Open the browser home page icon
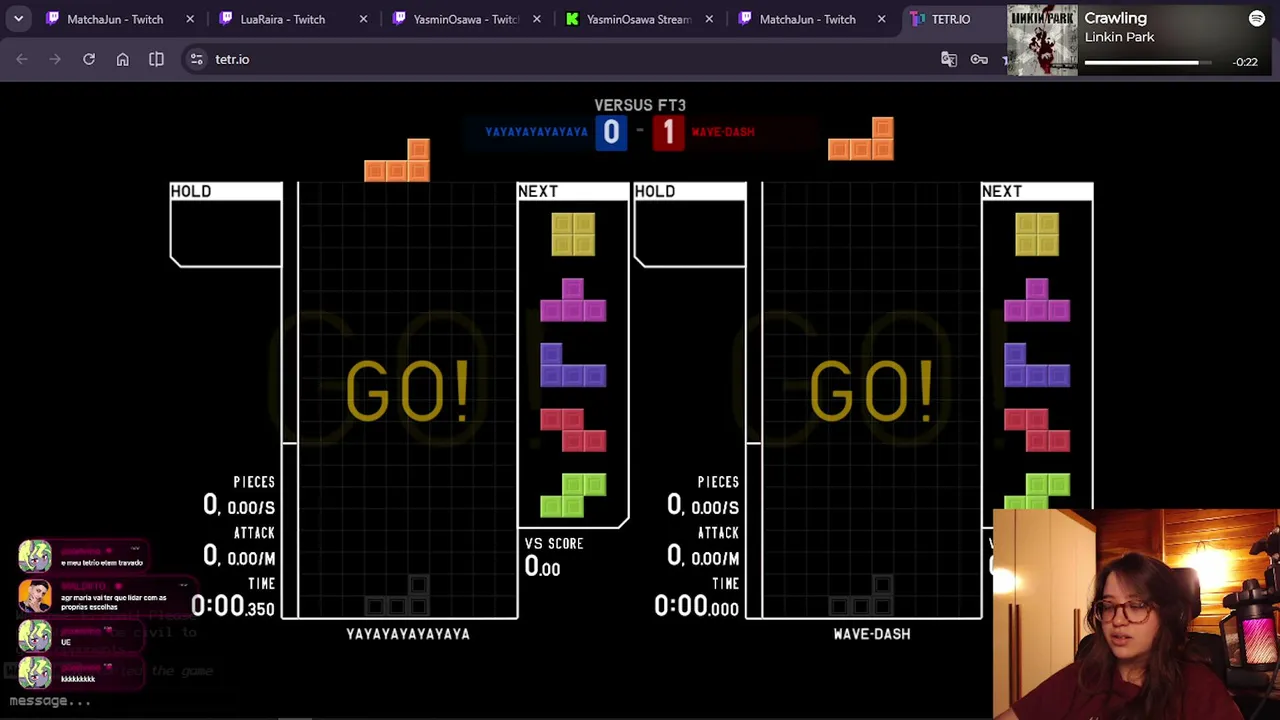The height and width of the screenshot is (720, 1280). pyautogui.click(x=122, y=59)
